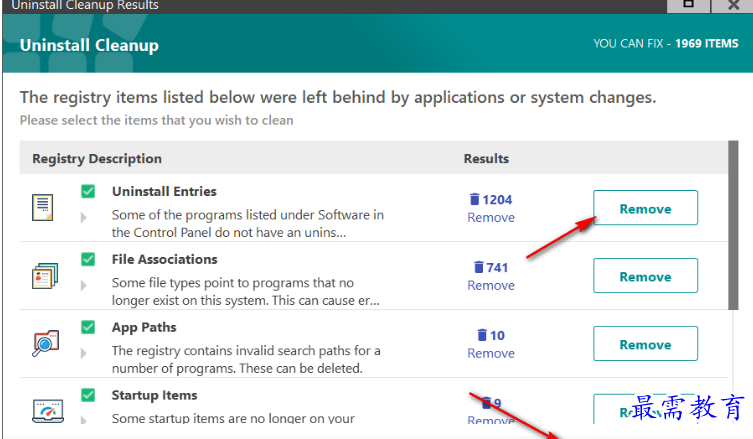Click the Results column header
The image size is (753, 439).
coord(486,159)
